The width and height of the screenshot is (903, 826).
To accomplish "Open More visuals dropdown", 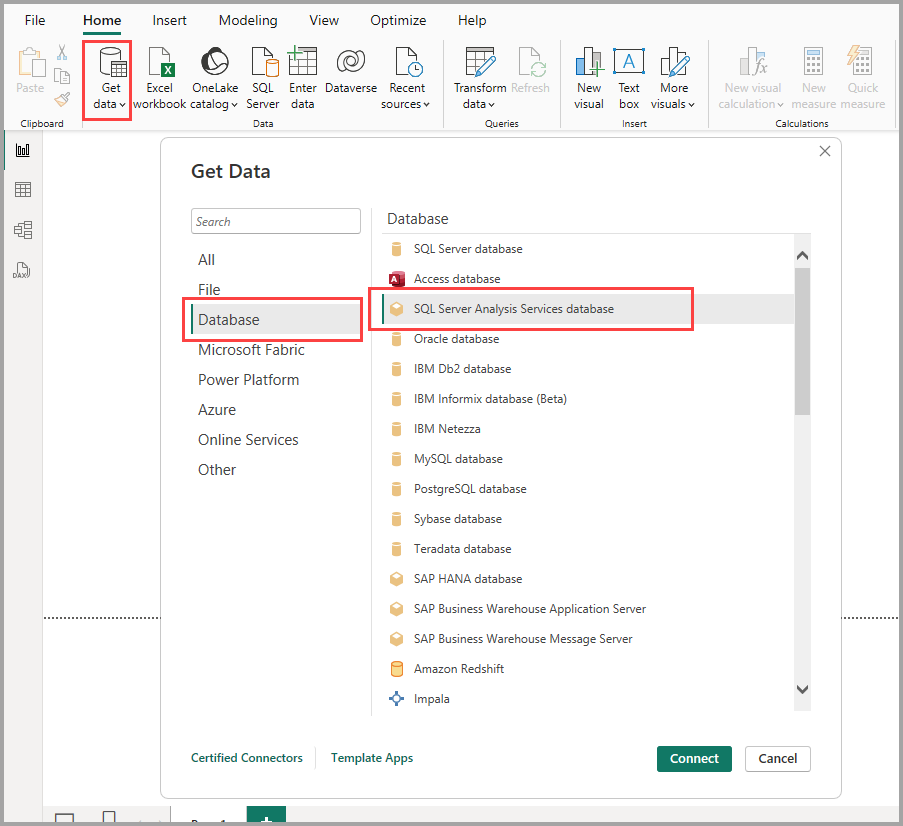I will point(673,79).
